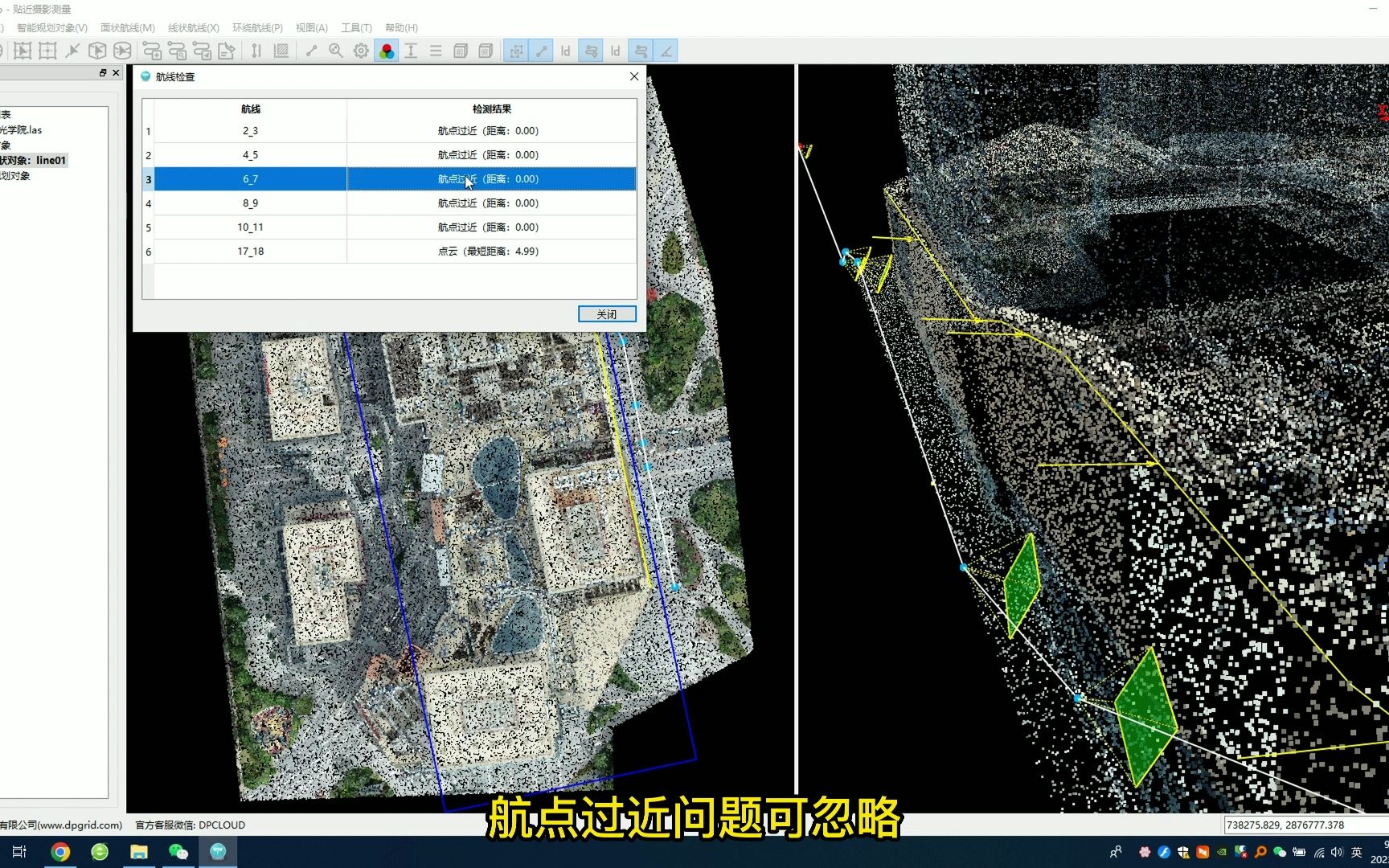The height and width of the screenshot is (868, 1389).
Task: Click the first 3D box view icon
Action: 461,51
